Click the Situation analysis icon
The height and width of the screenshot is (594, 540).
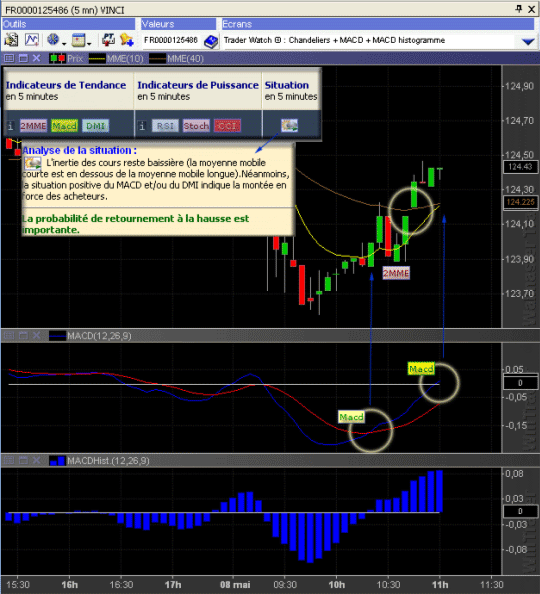(290, 125)
